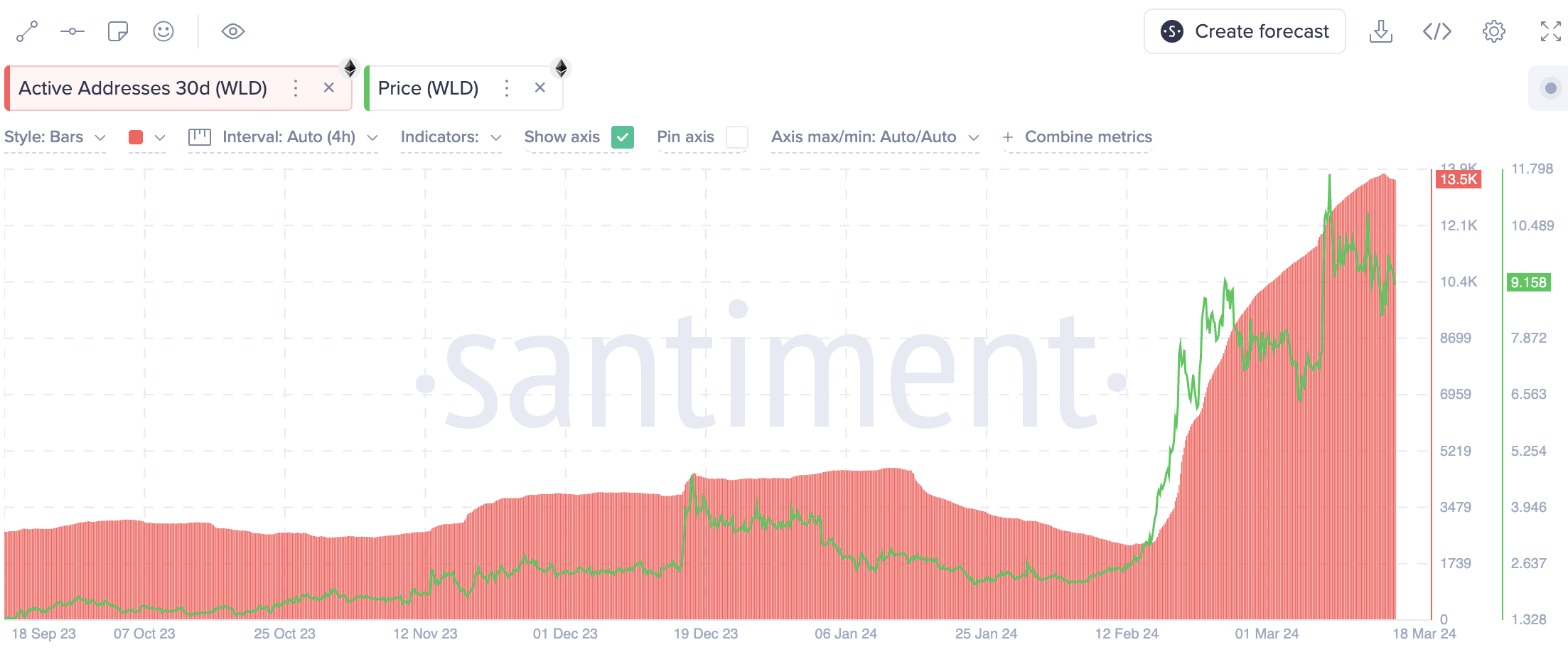Expand the color swatch chevron
The width and height of the screenshot is (1568, 657).
160,137
